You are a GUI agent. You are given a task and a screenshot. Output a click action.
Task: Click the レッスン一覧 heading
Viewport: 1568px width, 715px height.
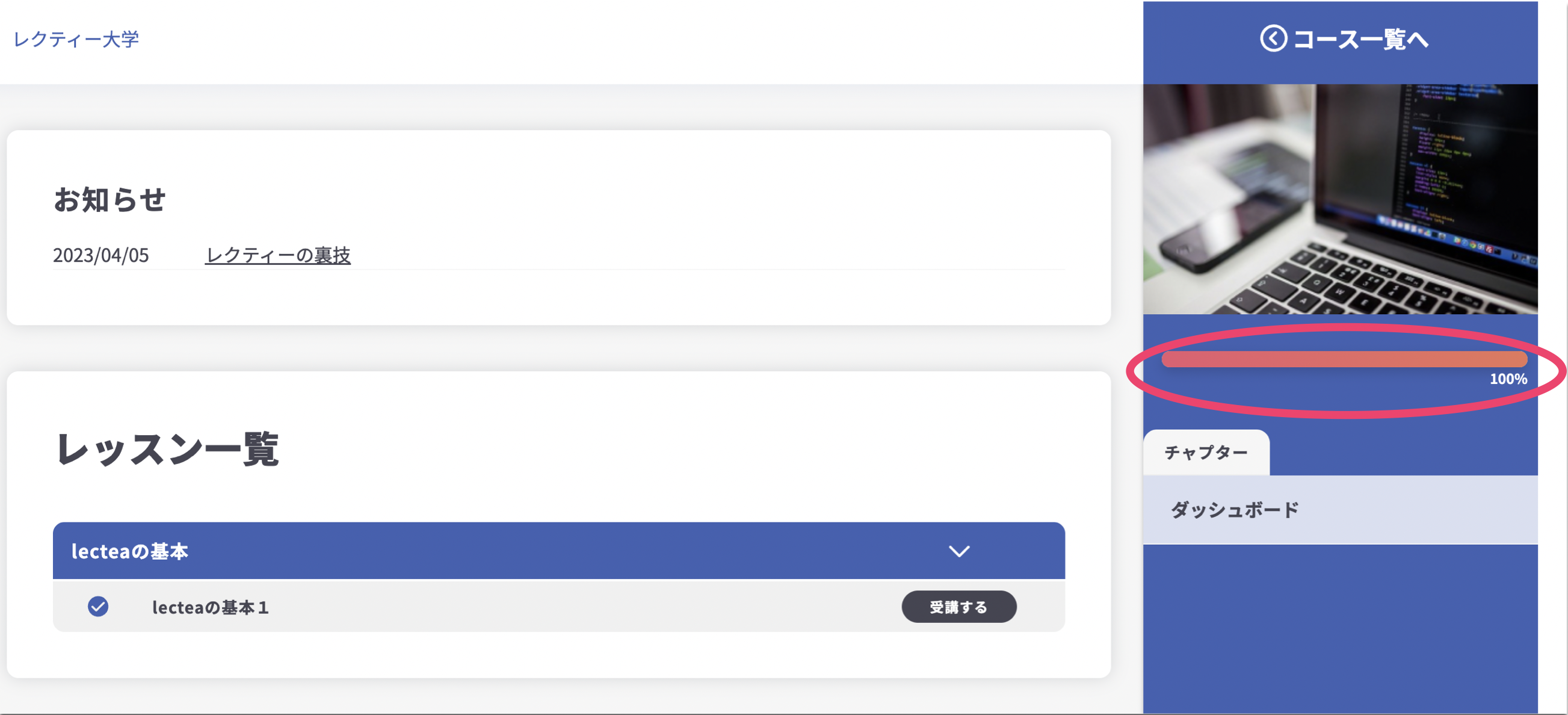167,450
